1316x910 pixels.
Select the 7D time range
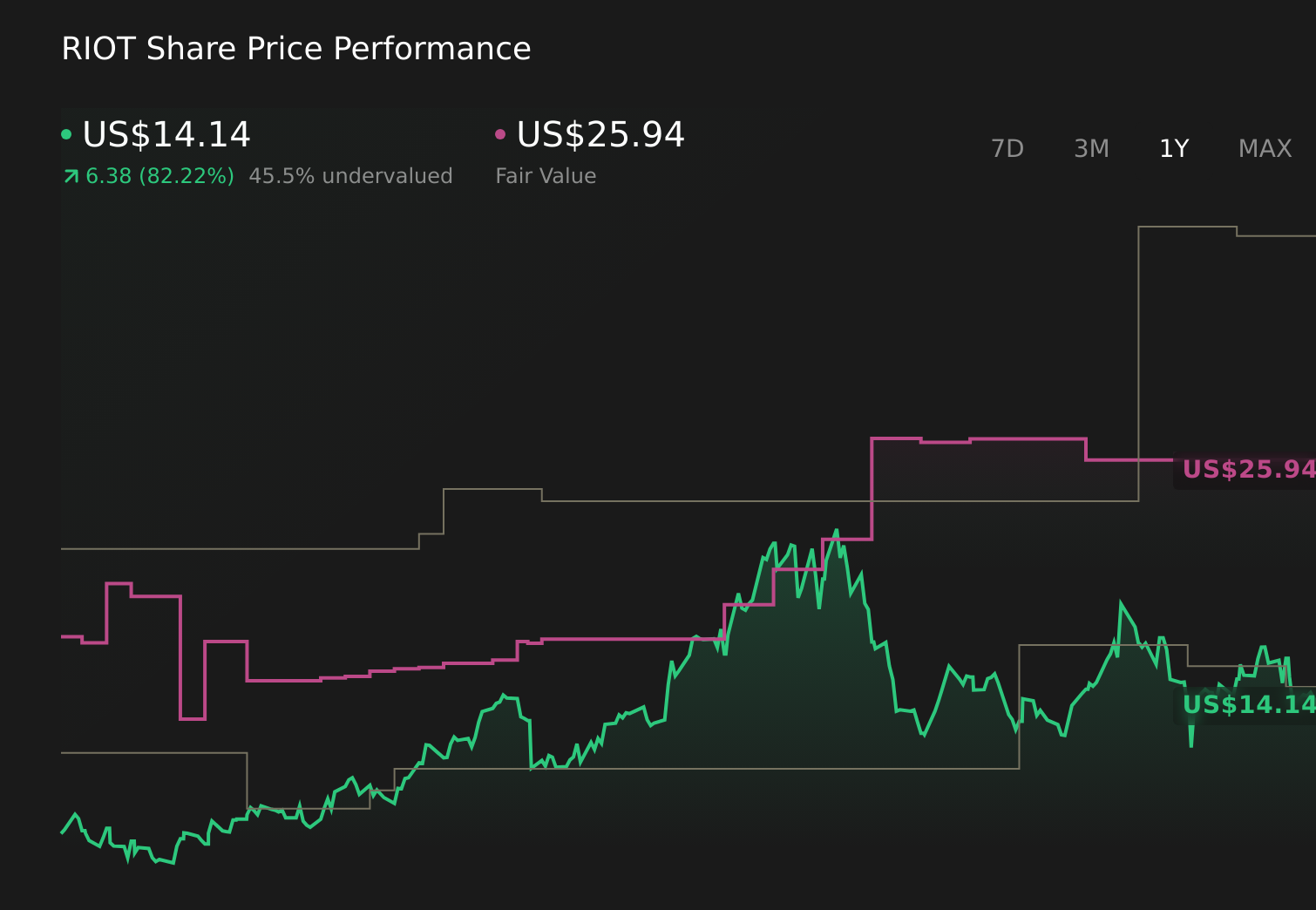[1007, 148]
